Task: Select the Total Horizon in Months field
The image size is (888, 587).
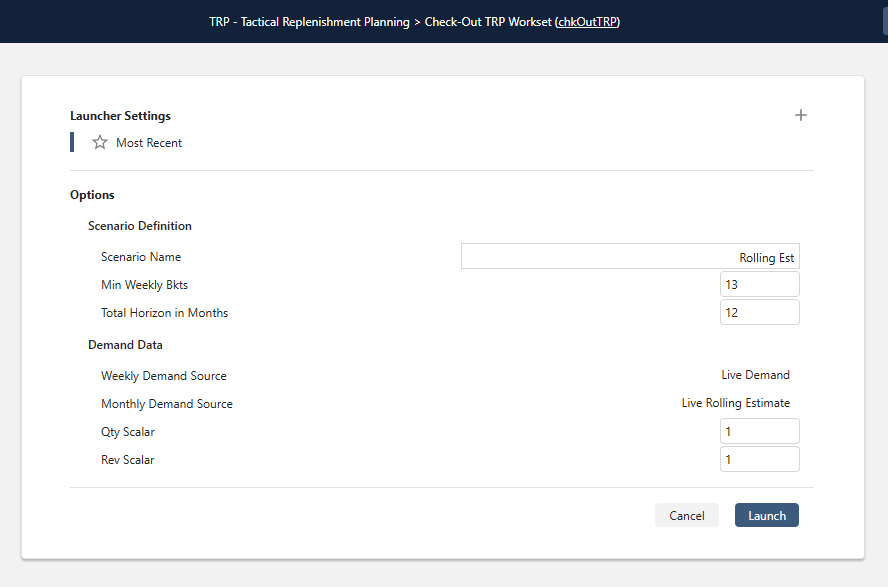Action: [x=759, y=311]
